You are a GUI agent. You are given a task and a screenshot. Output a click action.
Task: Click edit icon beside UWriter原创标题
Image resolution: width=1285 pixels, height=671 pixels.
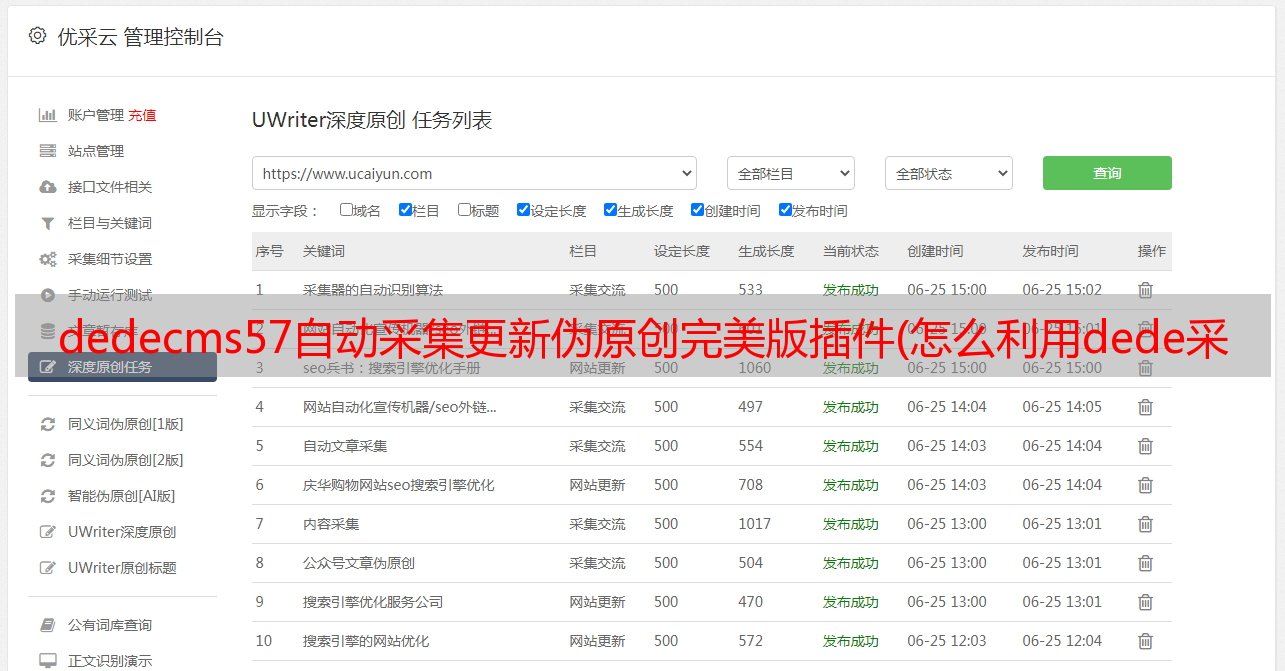[47, 568]
